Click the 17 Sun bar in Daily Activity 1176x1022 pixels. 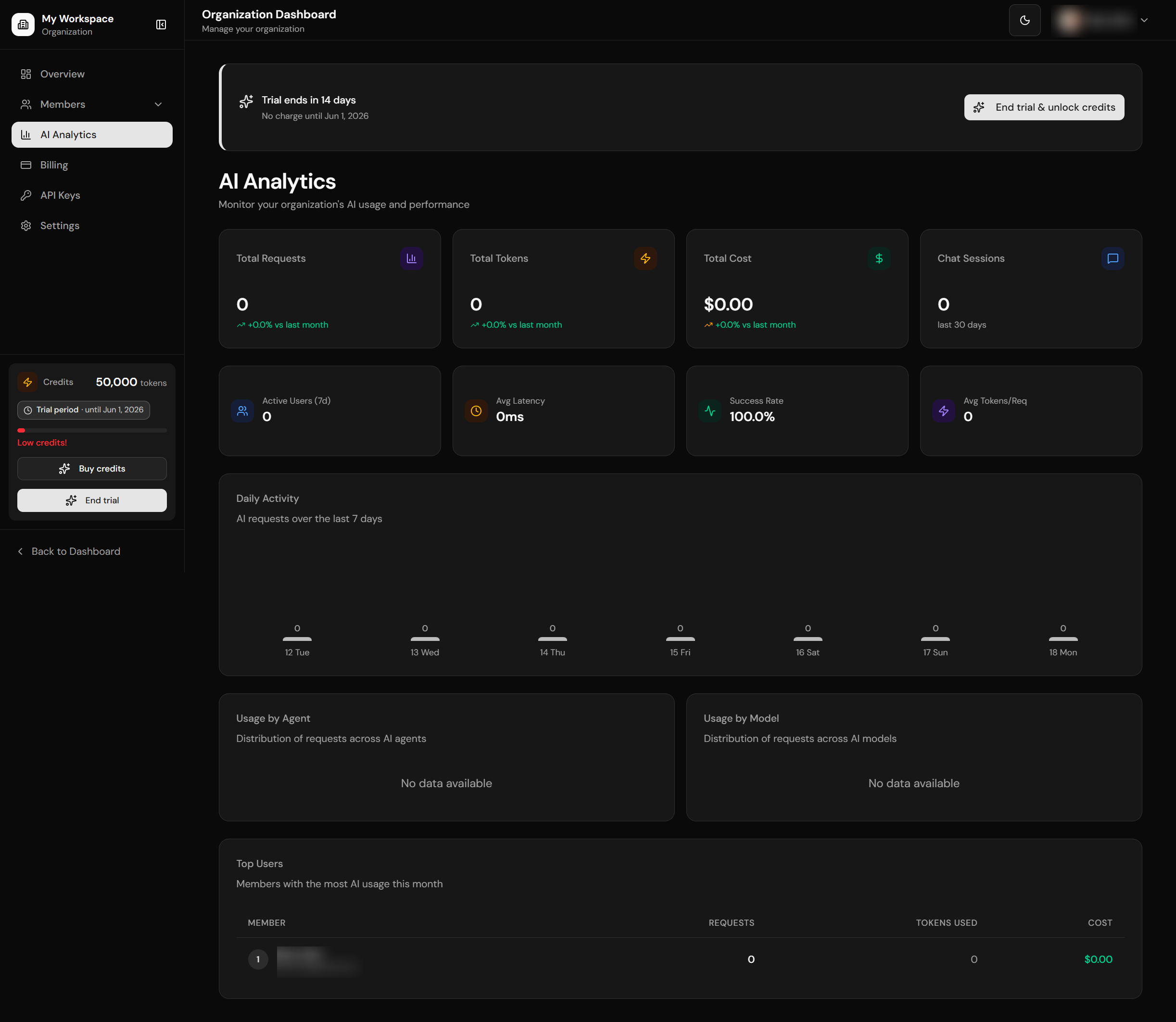tap(936, 639)
